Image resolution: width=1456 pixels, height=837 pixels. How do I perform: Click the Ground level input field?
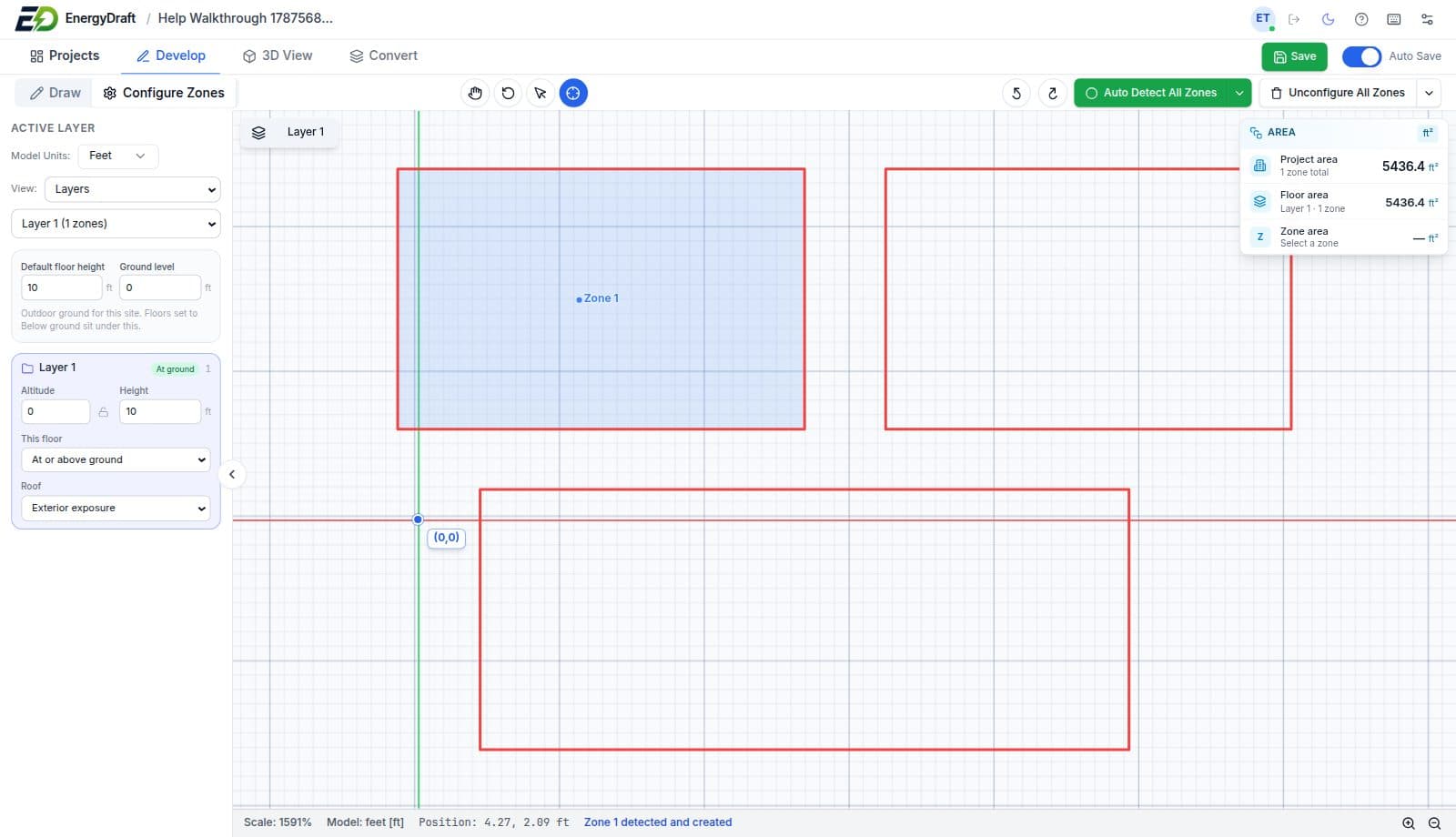point(159,287)
